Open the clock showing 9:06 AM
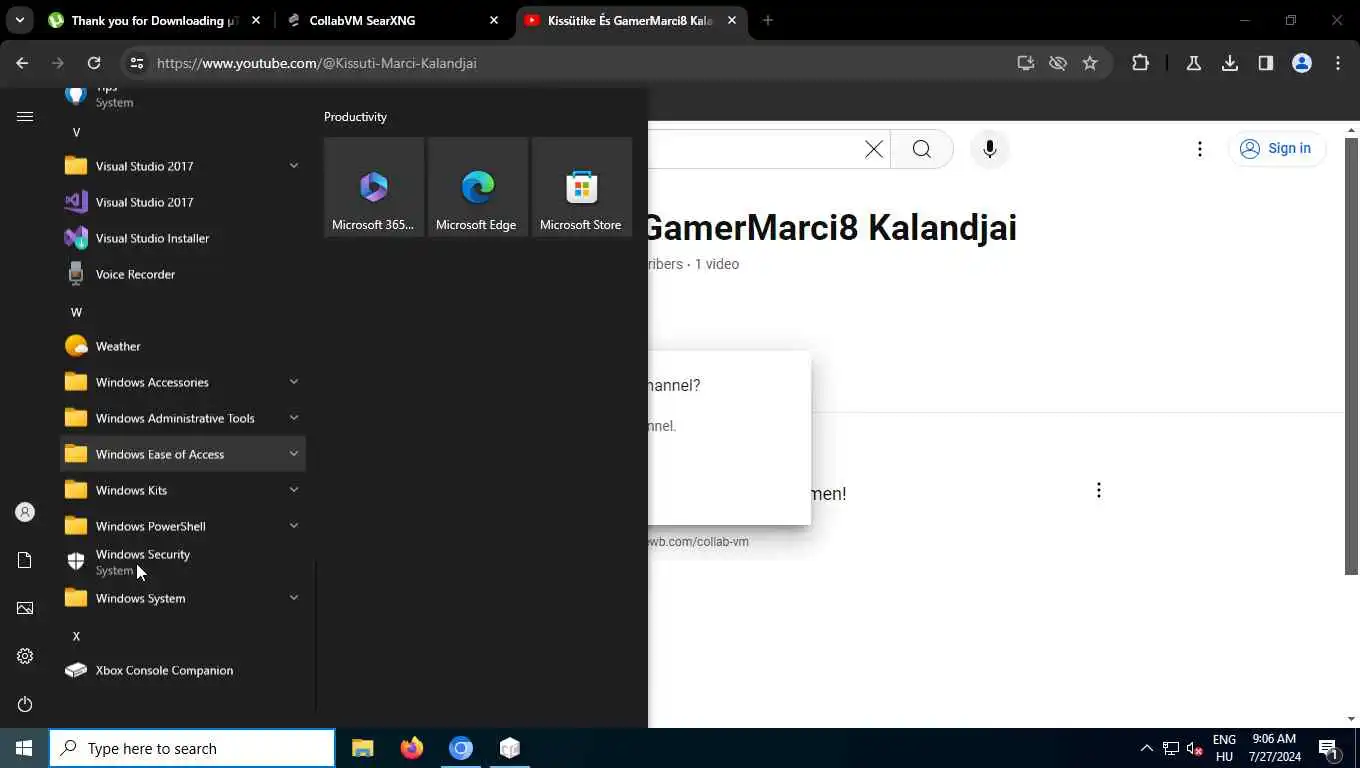1360x768 pixels. tap(1274, 748)
